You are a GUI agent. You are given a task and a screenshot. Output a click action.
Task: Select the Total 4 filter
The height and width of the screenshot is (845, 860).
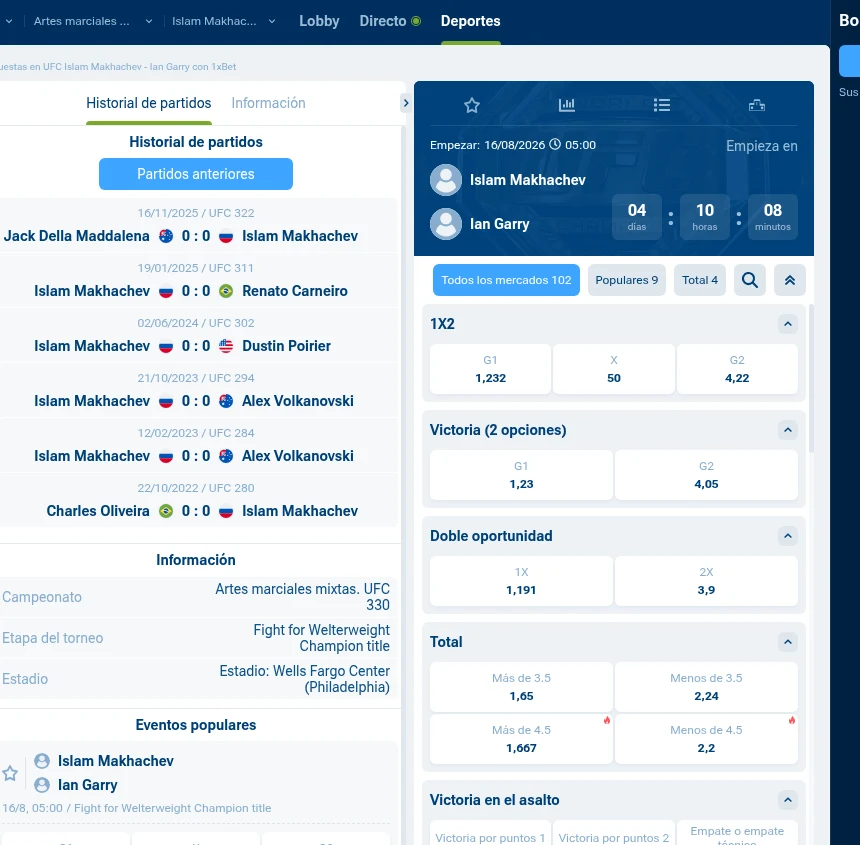click(x=700, y=280)
